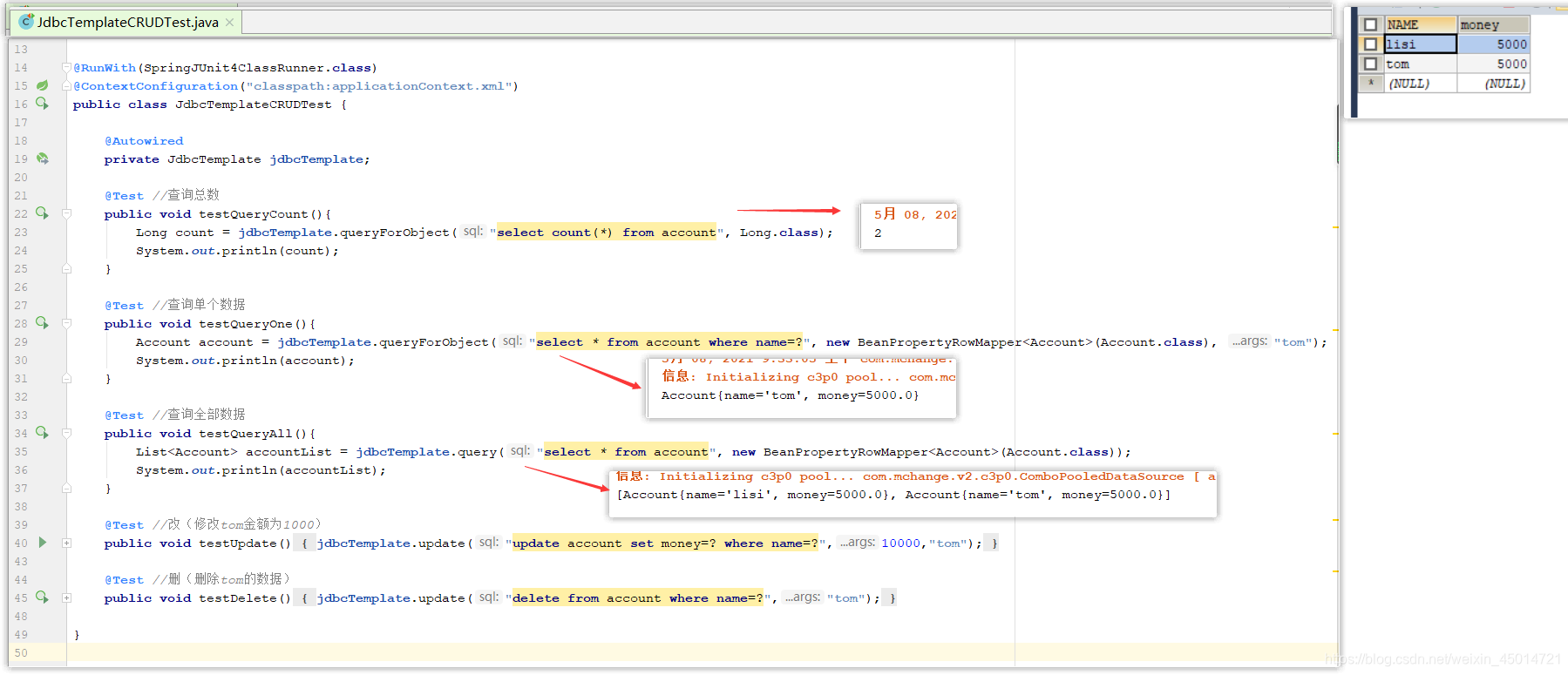Viewport: 1568px width, 675px height.
Task: Select the money cell in the lisi row
Action: pos(1494,44)
